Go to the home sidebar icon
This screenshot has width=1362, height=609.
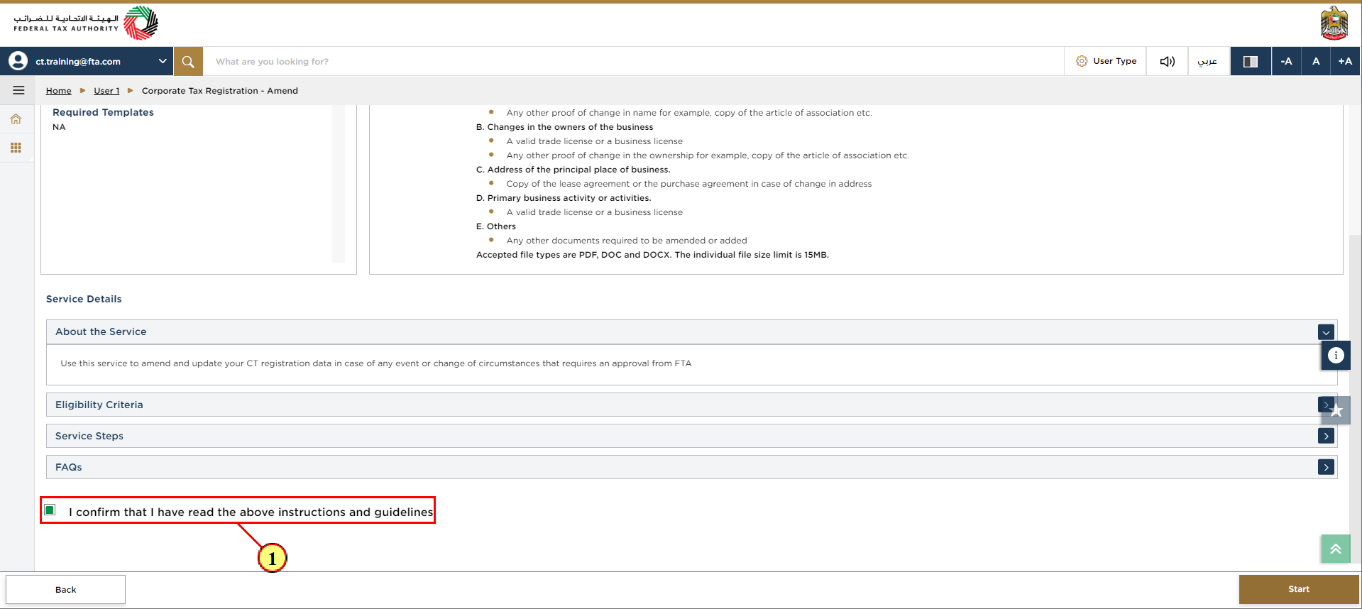pos(16,119)
